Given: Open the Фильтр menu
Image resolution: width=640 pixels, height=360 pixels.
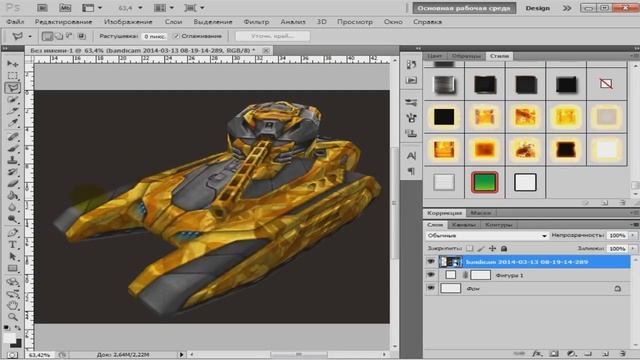Looking at the screenshot, I should [x=256, y=22].
